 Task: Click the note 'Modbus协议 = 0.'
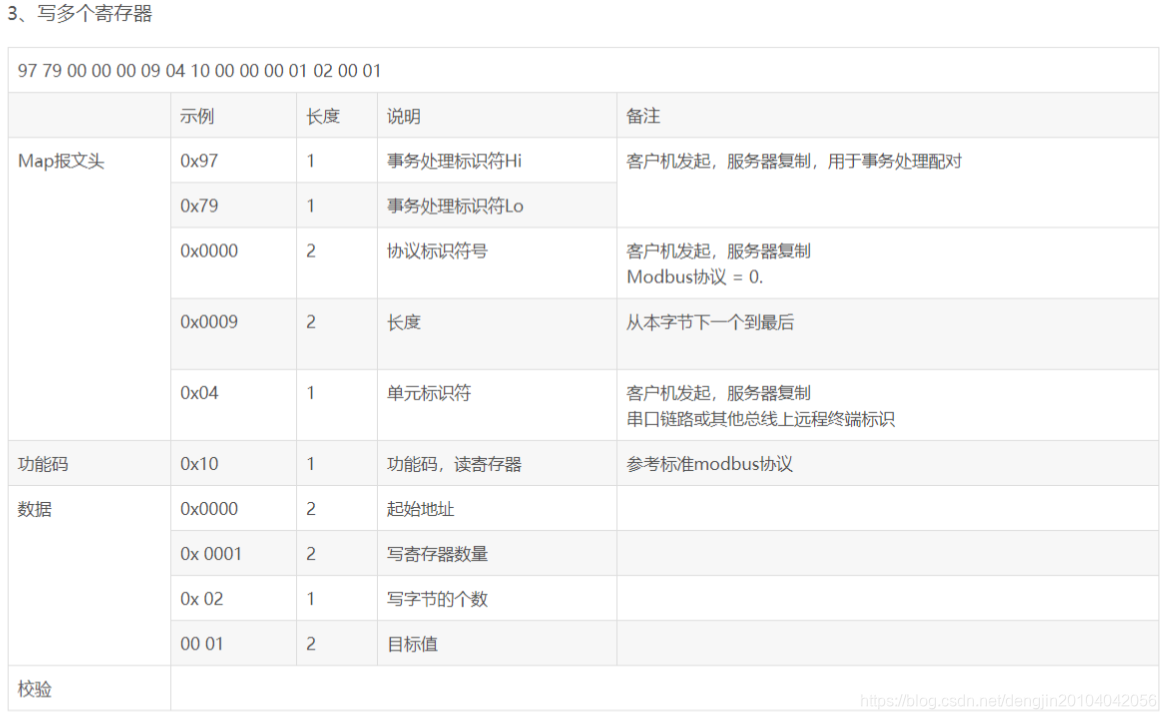click(x=695, y=277)
